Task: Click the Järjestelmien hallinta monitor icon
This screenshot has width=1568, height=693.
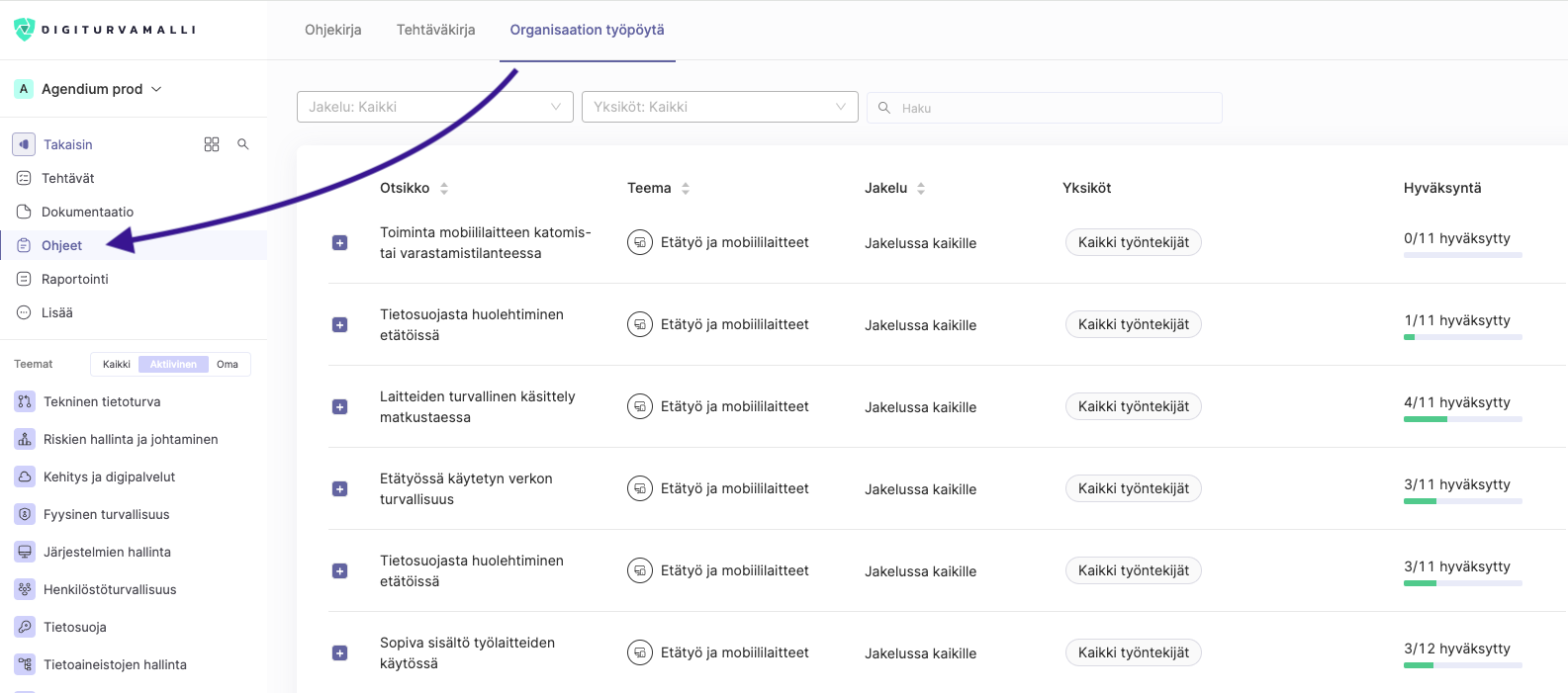Action: [25, 552]
